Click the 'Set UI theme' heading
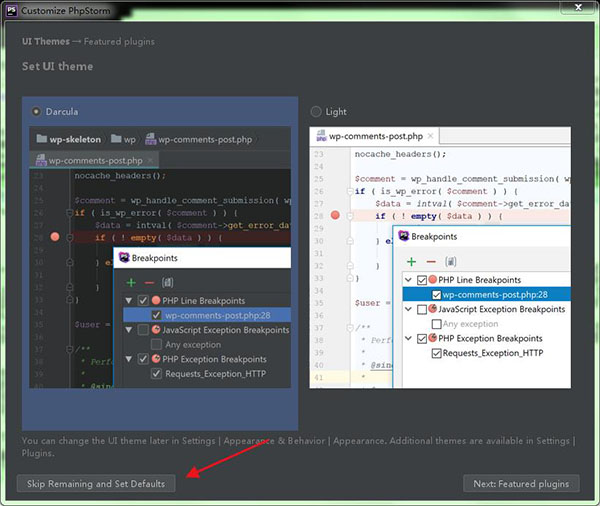 [57, 66]
